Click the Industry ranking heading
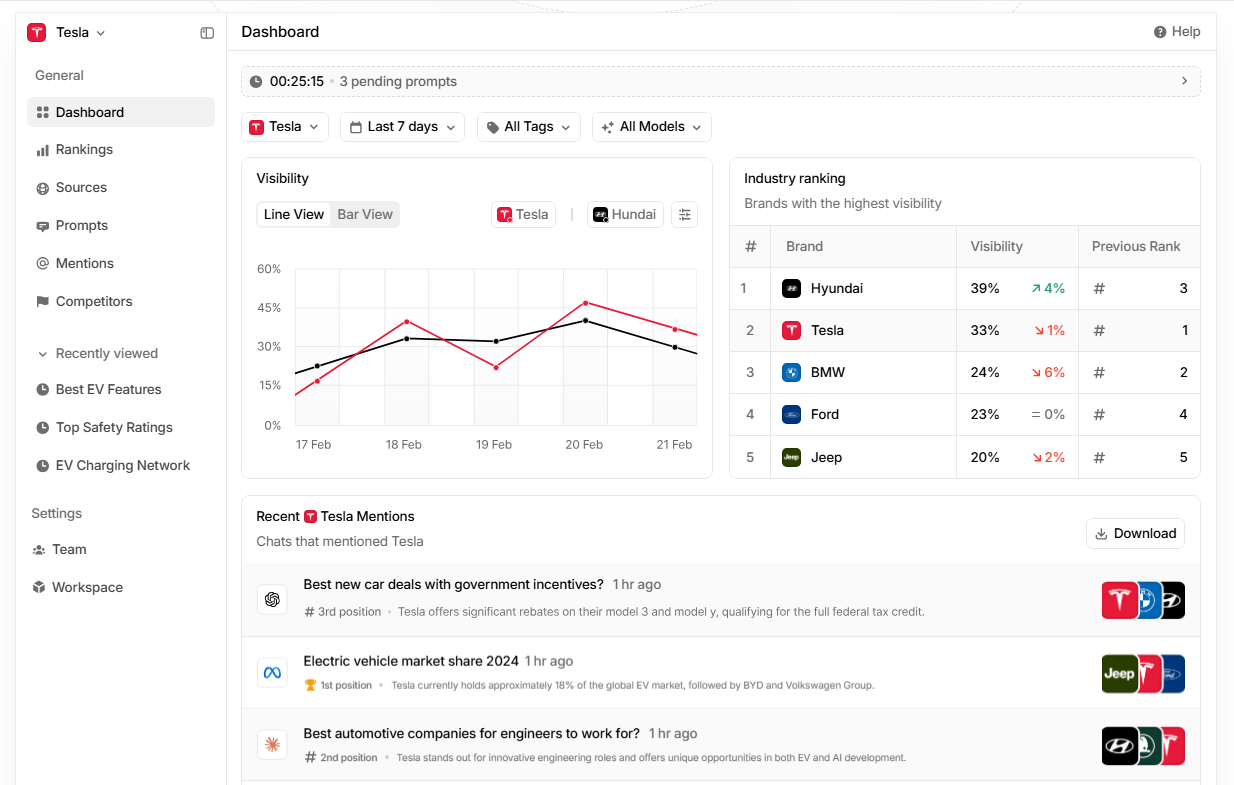Viewport: 1234px width, 785px height. 795,179
